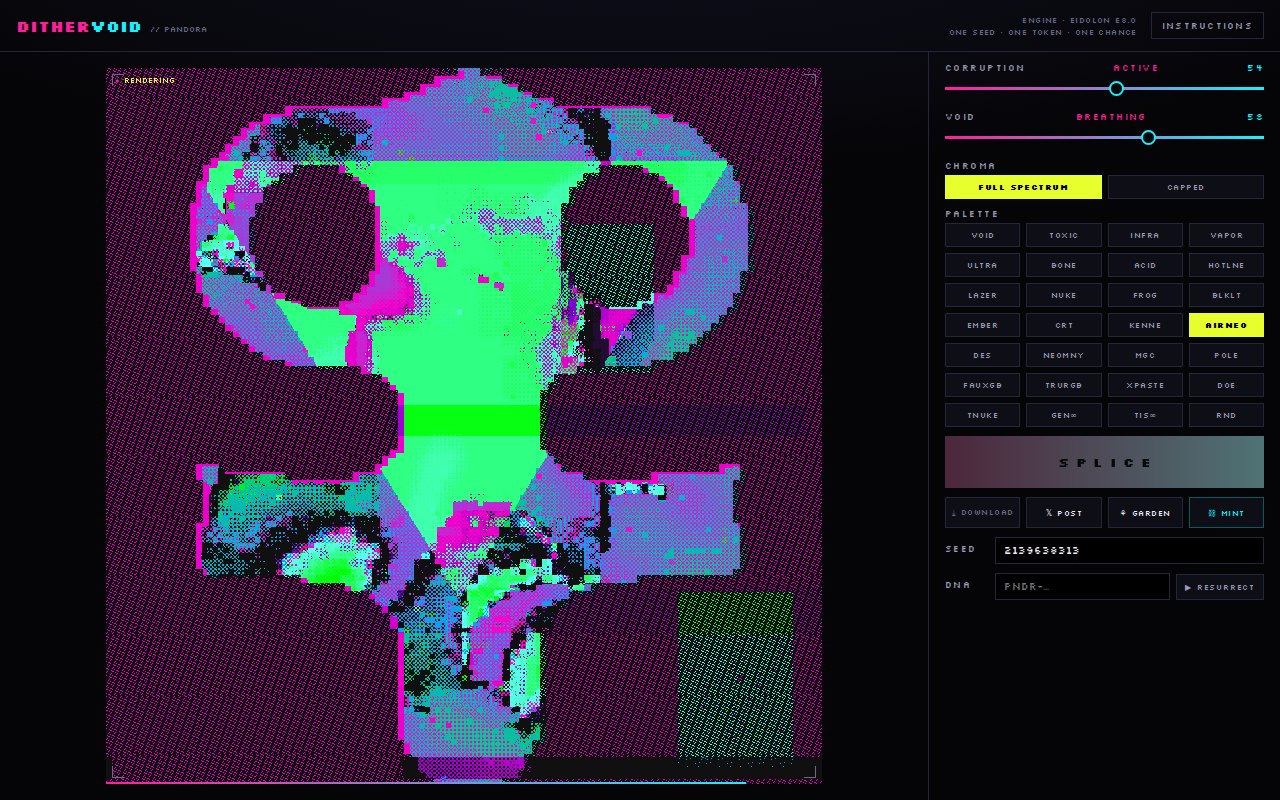Image resolution: width=1280 pixels, height=800 pixels.
Task: Apply the FROG palette
Action: coord(1145,295)
